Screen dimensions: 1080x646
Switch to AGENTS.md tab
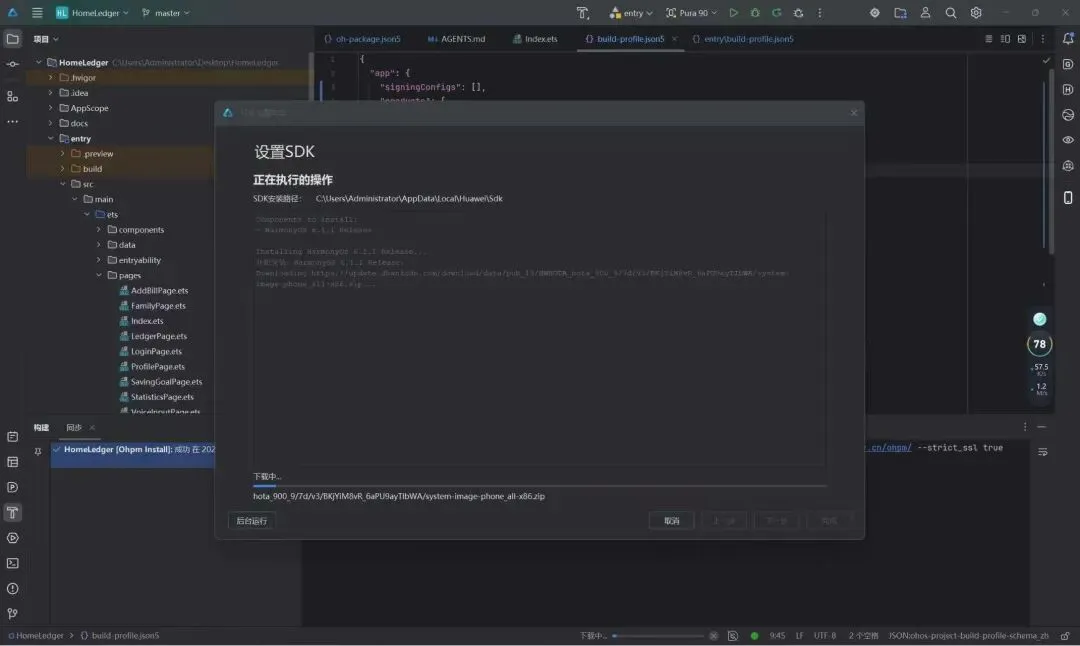[456, 39]
